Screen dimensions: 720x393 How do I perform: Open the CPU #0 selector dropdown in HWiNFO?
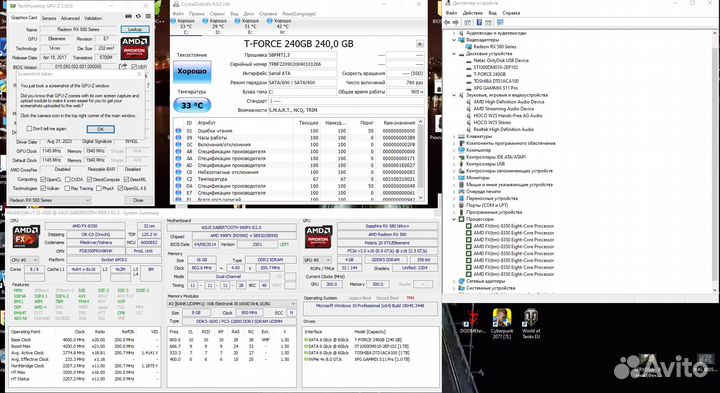[24, 260]
